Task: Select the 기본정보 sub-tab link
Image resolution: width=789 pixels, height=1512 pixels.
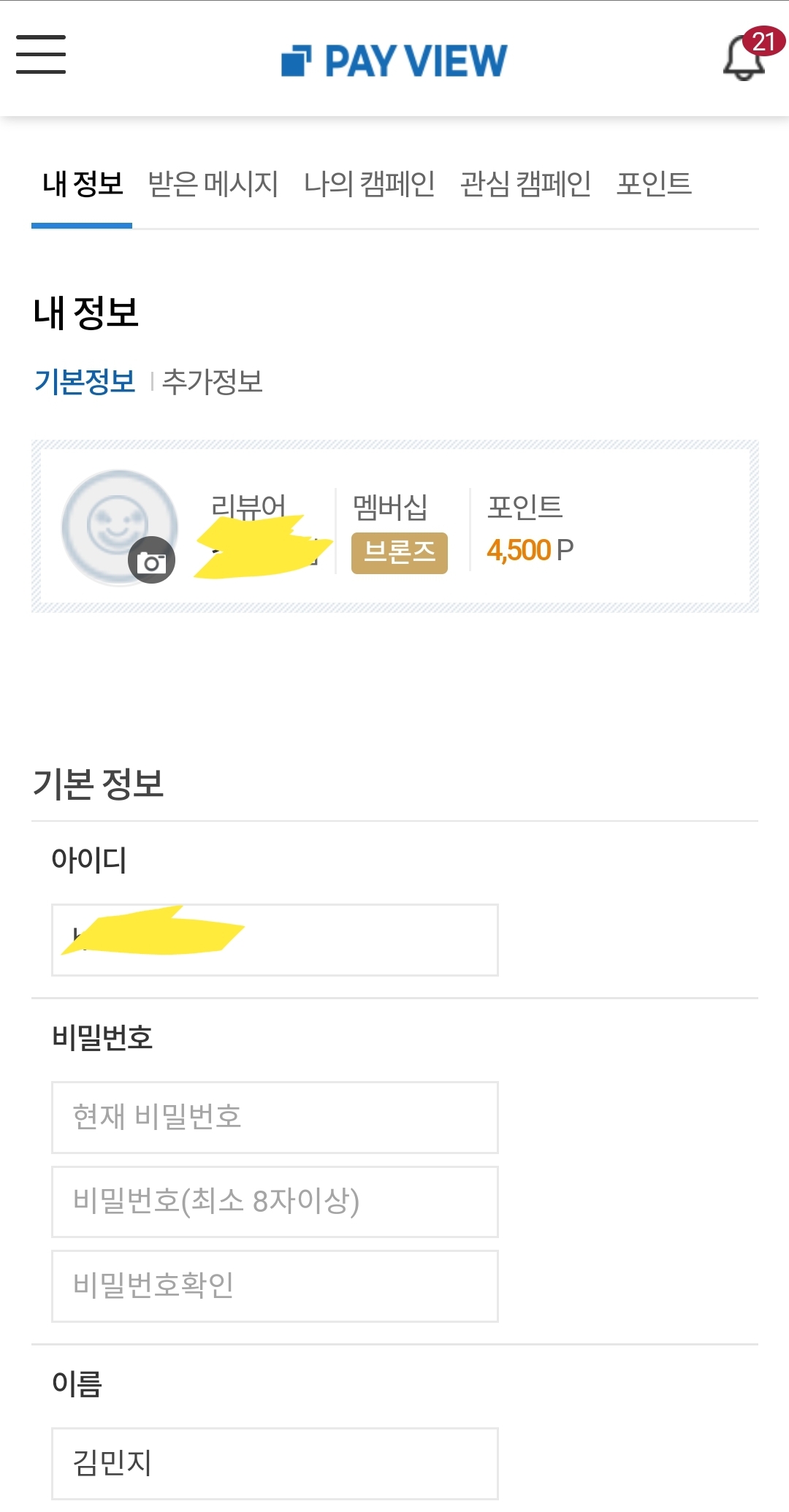Action: [x=85, y=382]
